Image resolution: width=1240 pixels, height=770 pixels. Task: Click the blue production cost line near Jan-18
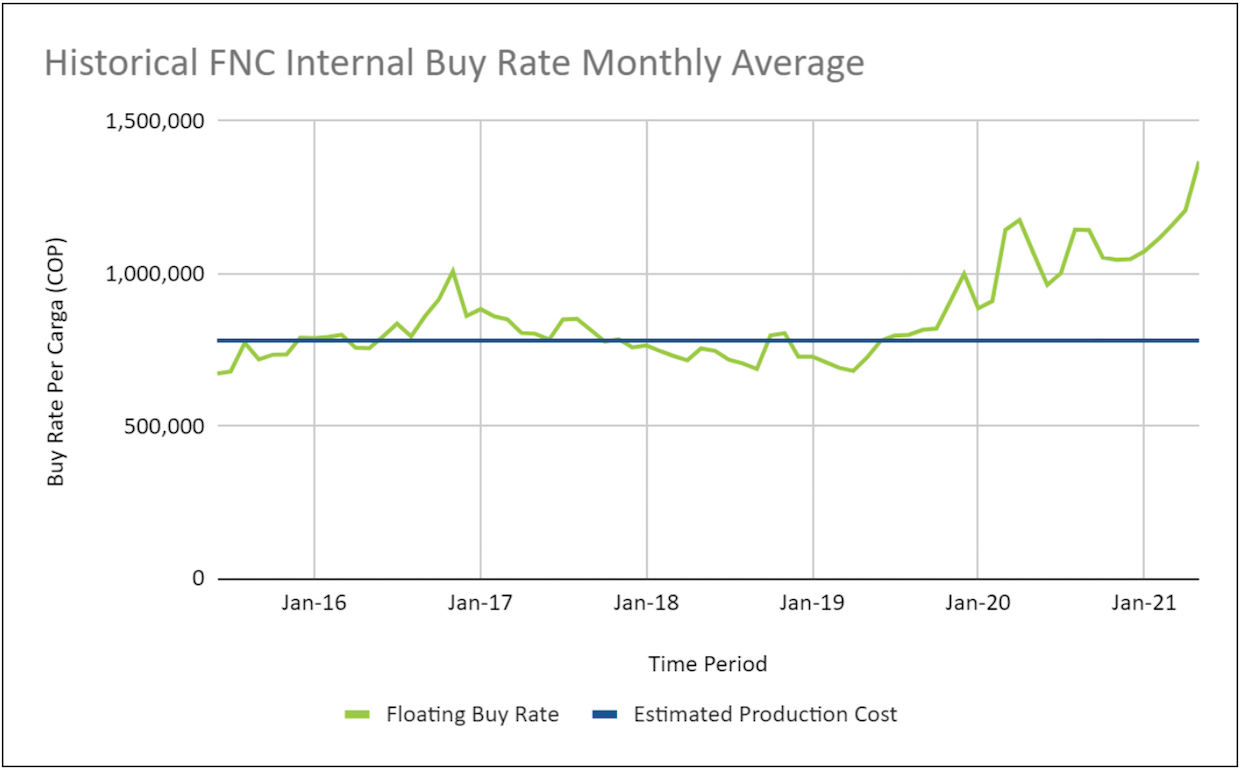point(647,341)
